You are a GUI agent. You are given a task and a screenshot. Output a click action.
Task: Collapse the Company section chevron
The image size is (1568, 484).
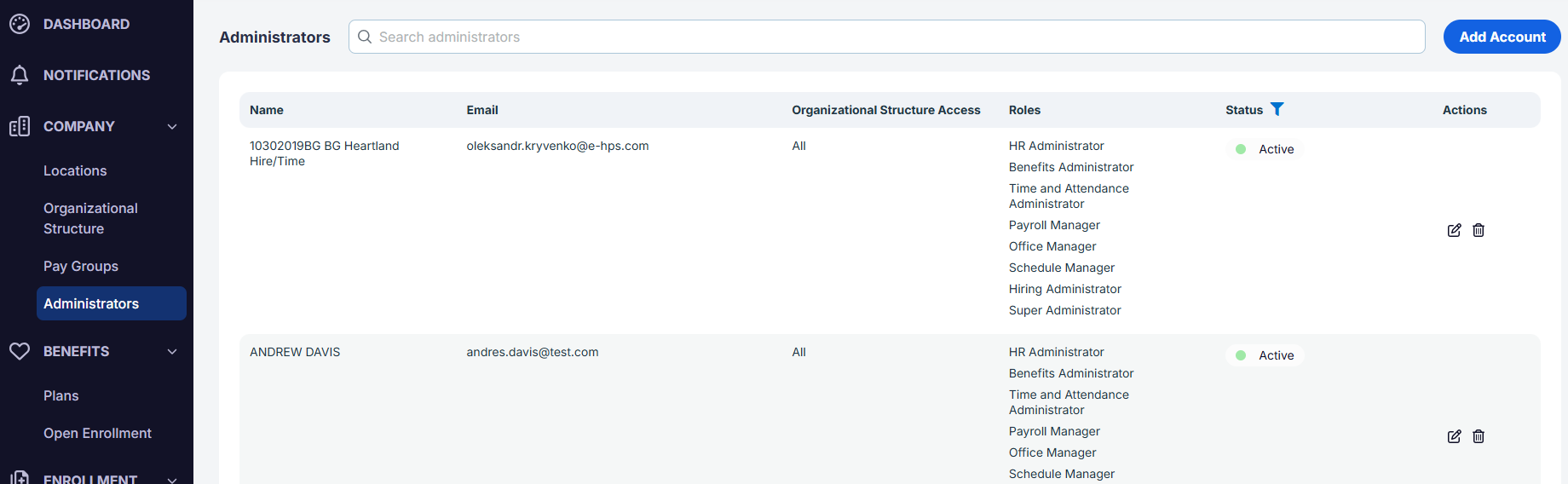coord(172,126)
